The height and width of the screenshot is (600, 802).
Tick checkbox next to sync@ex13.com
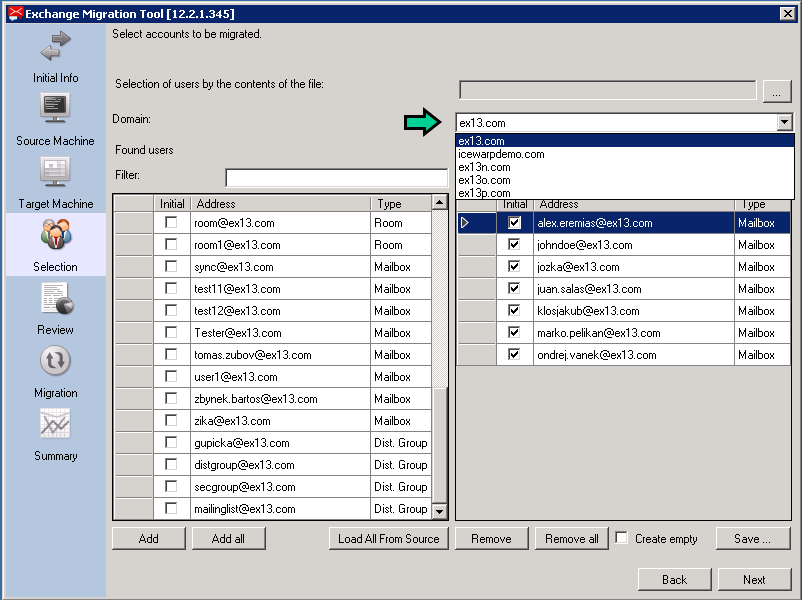[171, 266]
